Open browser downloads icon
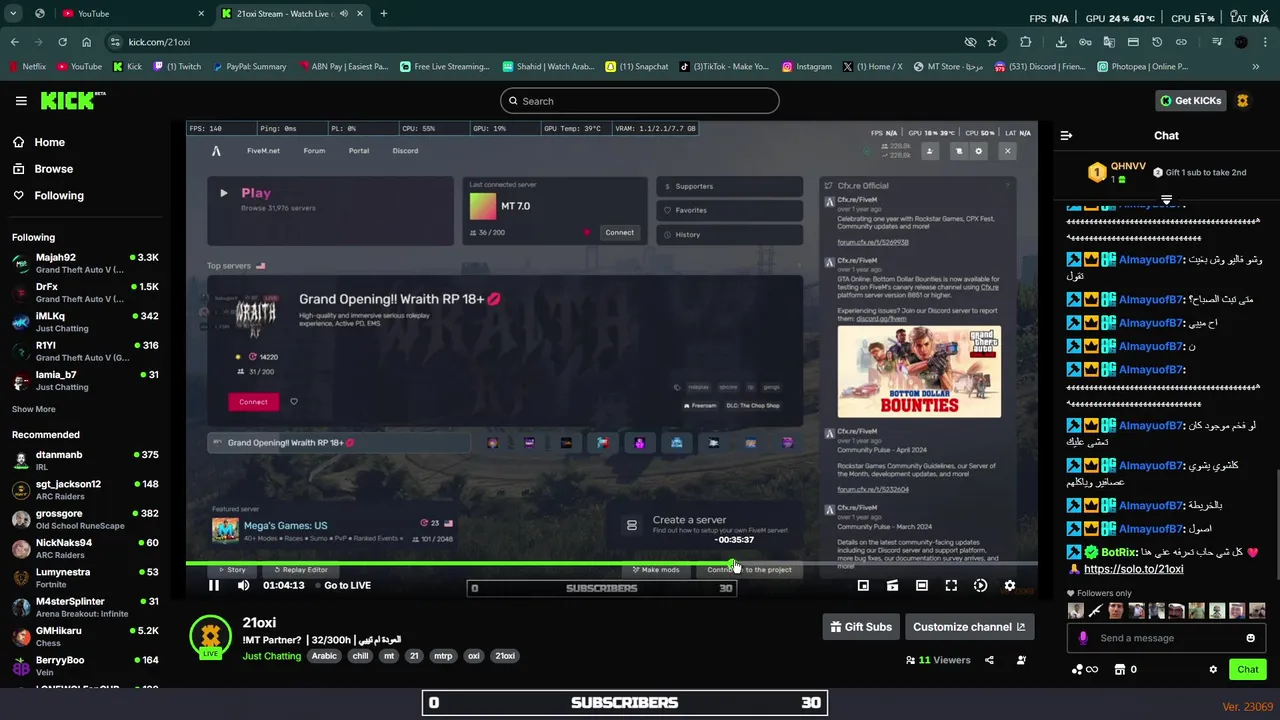 point(1061,42)
